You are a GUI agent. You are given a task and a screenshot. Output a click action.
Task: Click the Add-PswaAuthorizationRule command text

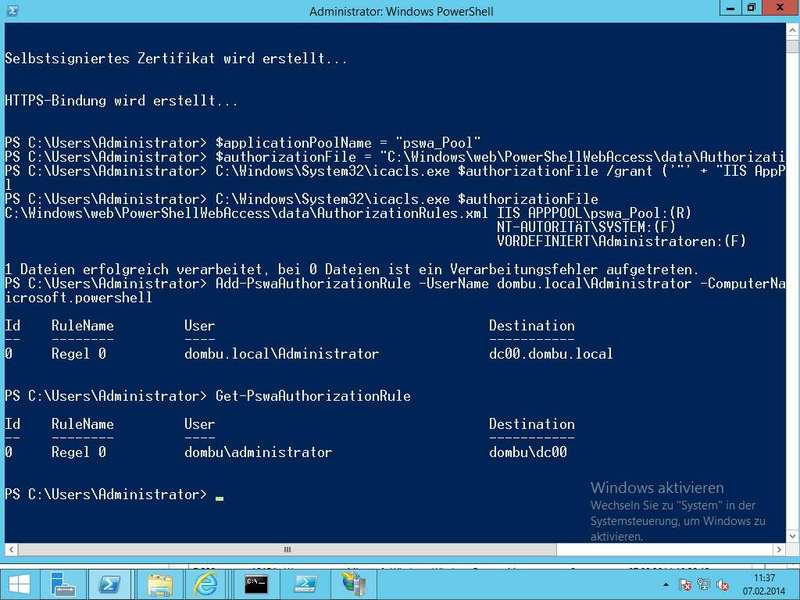[x=313, y=284]
